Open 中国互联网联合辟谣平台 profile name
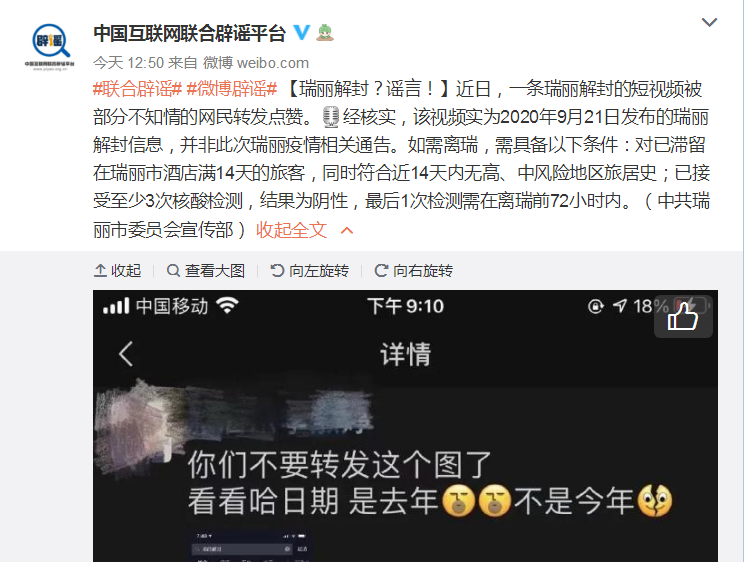The width and height of the screenshot is (744, 562). 189,33
